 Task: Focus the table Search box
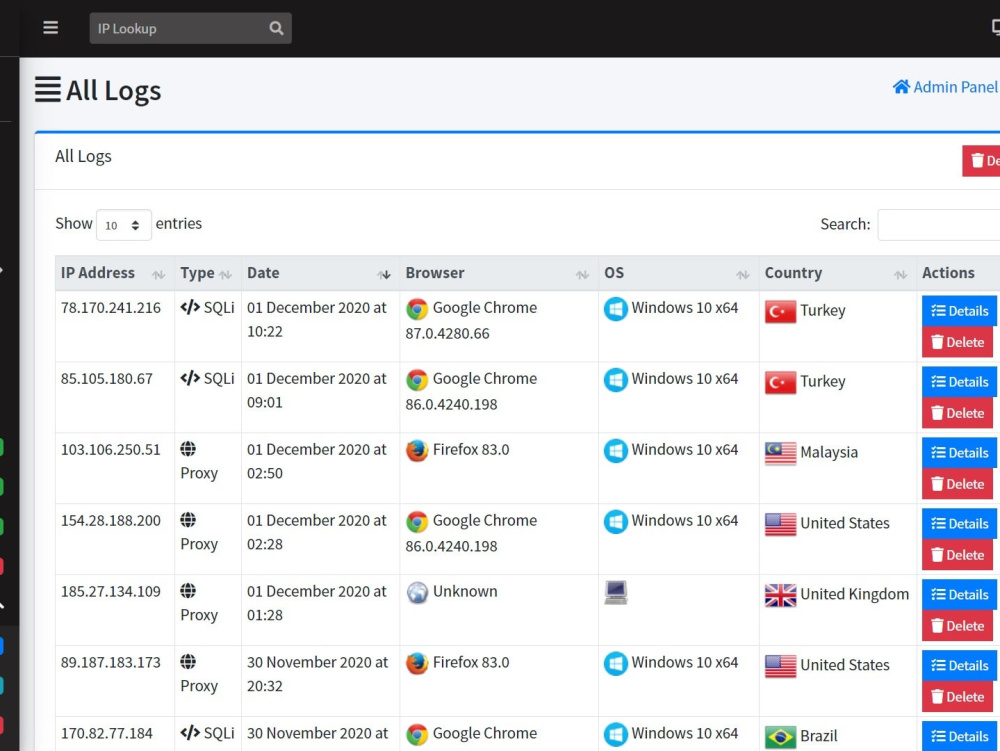point(939,224)
